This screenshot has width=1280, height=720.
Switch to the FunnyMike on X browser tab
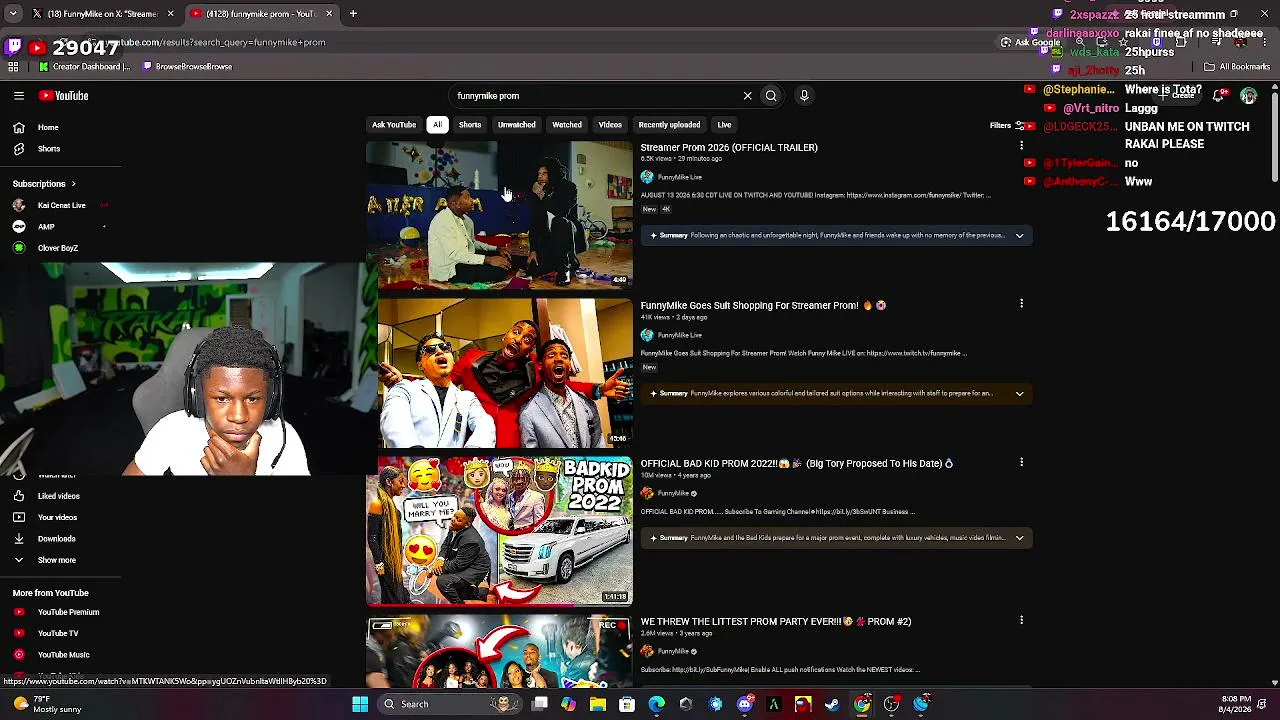[x=103, y=14]
